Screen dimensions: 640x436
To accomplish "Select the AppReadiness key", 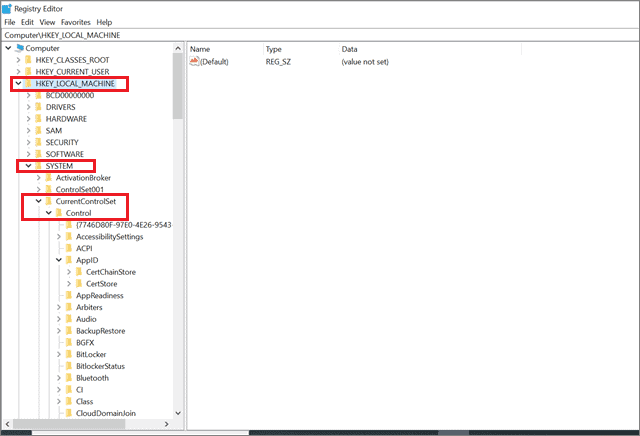I will [100, 296].
